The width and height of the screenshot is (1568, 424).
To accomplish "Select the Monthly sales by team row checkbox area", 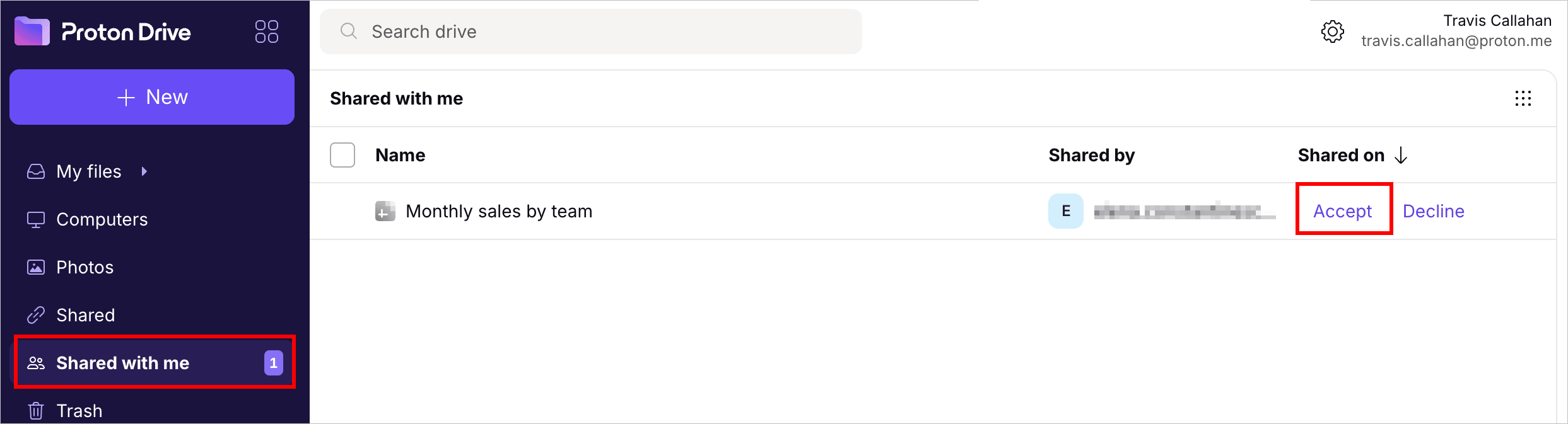I will click(x=342, y=211).
